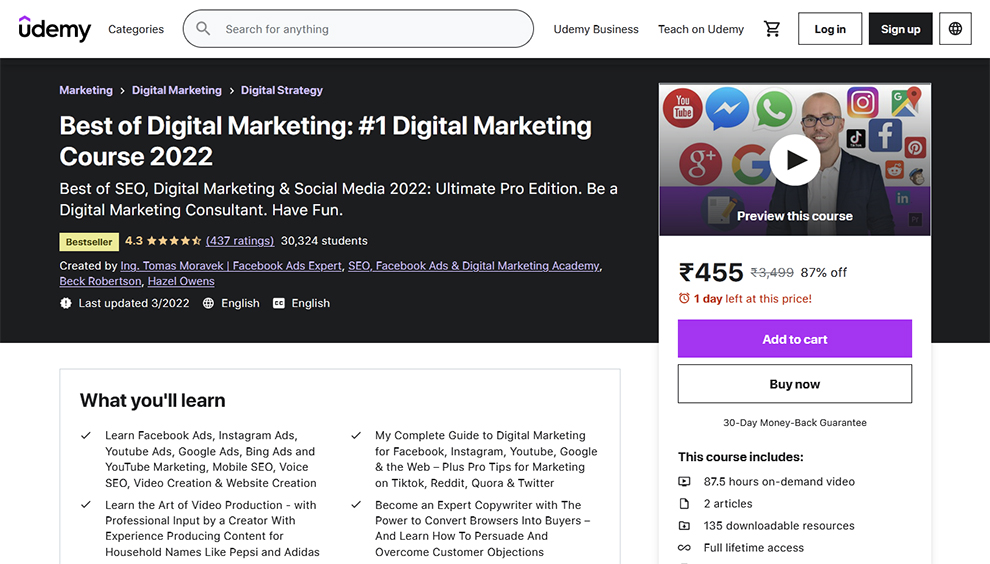Screen dimensions: 990x564
Task: Click the Facebook icon in preview thumbnail
Action: tap(885, 135)
